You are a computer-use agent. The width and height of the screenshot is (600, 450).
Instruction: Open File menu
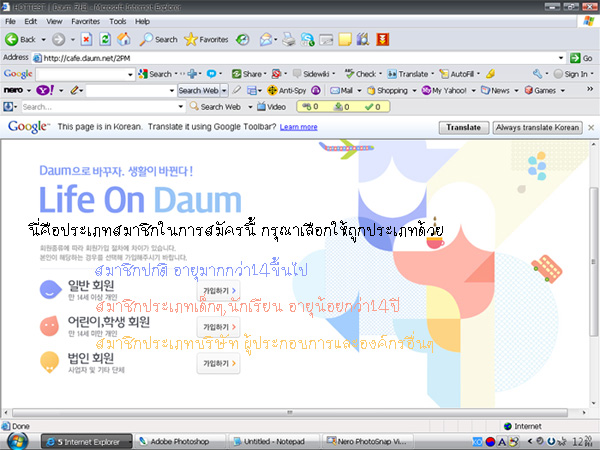click(x=10, y=21)
